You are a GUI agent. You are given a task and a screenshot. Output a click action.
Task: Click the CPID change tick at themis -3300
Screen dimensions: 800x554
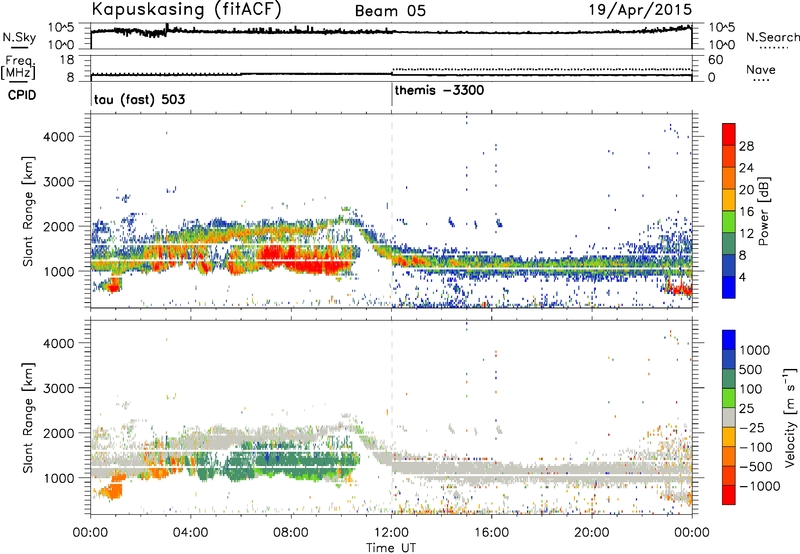pyautogui.click(x=392, y=95)
